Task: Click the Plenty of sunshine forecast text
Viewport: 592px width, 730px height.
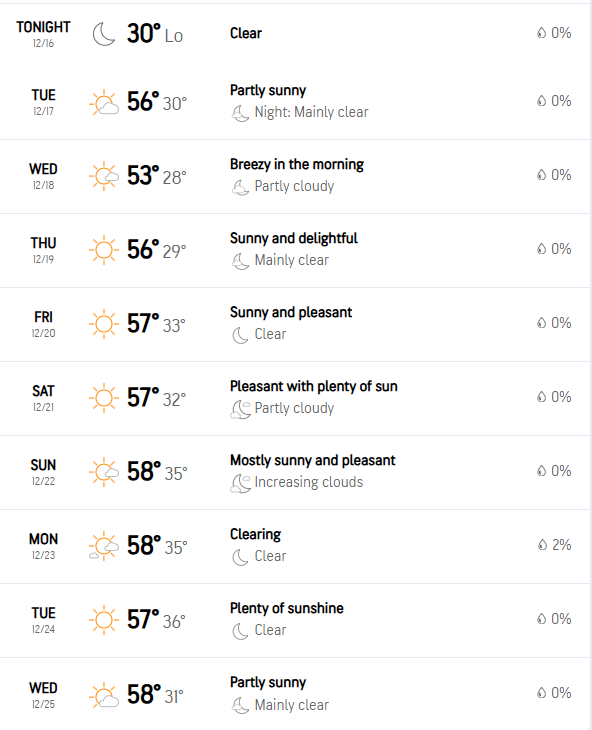Action: pos(287,608)
